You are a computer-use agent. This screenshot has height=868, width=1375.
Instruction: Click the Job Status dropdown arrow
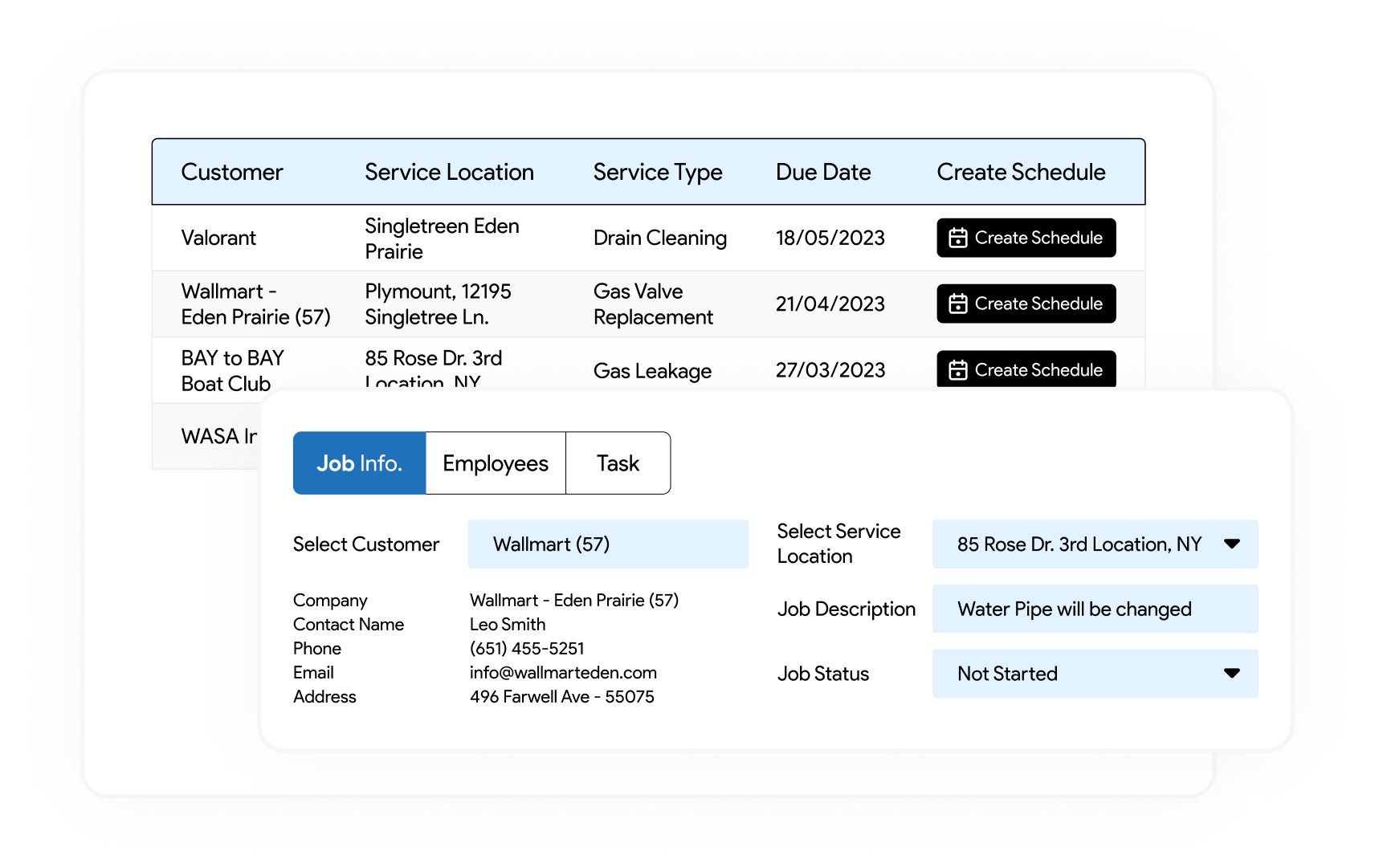[1231, 673]
